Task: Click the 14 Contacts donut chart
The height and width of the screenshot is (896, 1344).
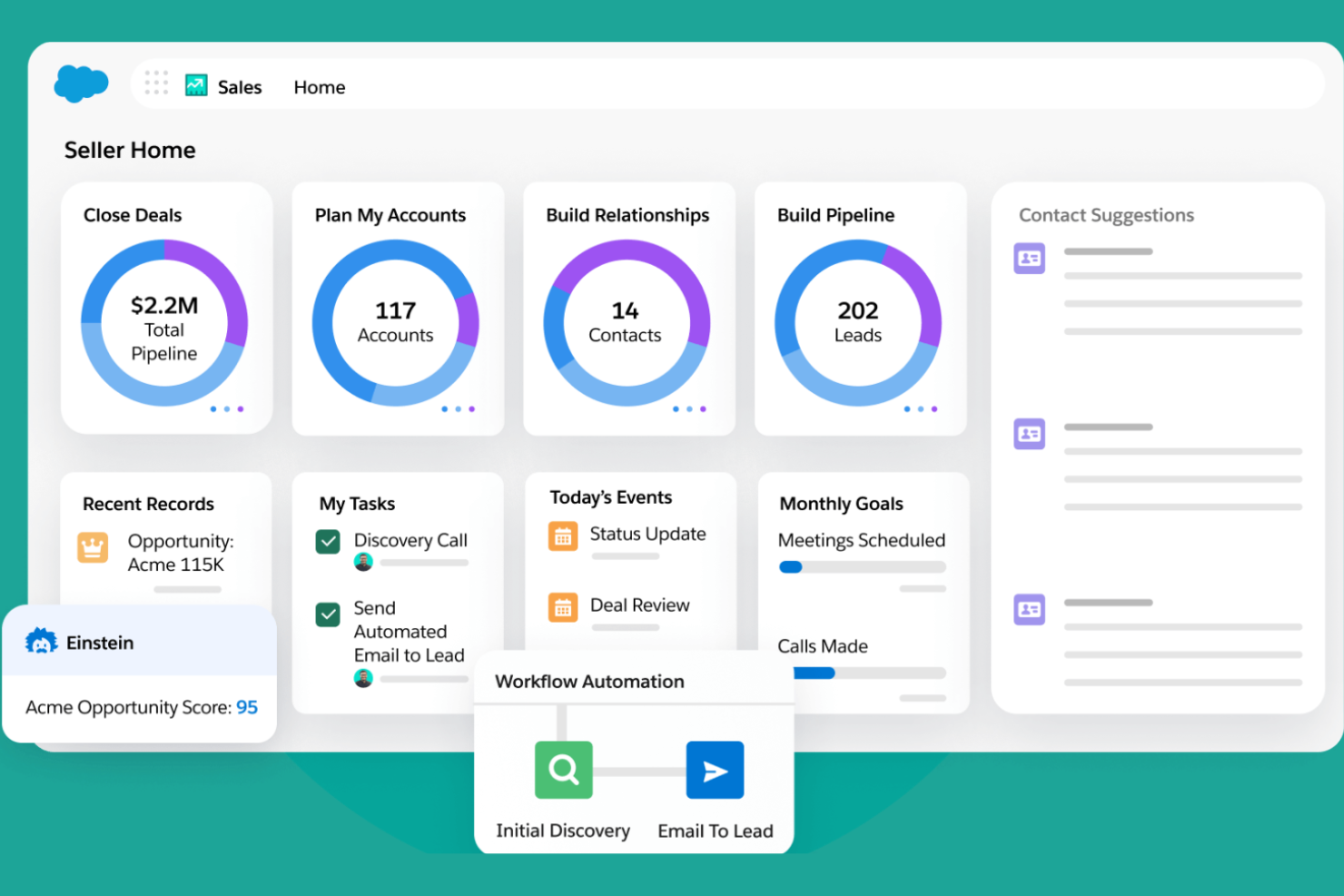Action: click(x=627, y=322)
